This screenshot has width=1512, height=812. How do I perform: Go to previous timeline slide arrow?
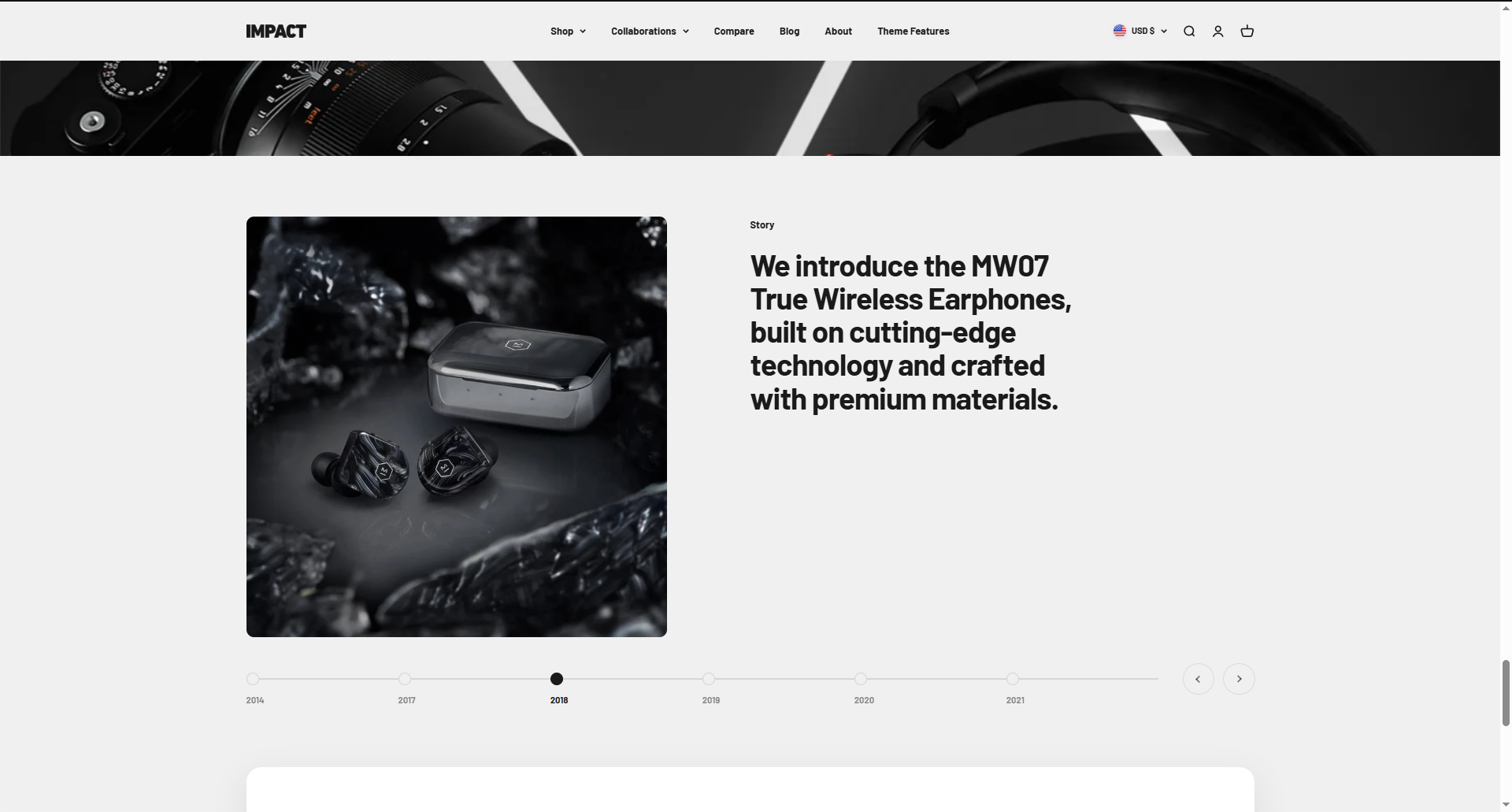1198,679
